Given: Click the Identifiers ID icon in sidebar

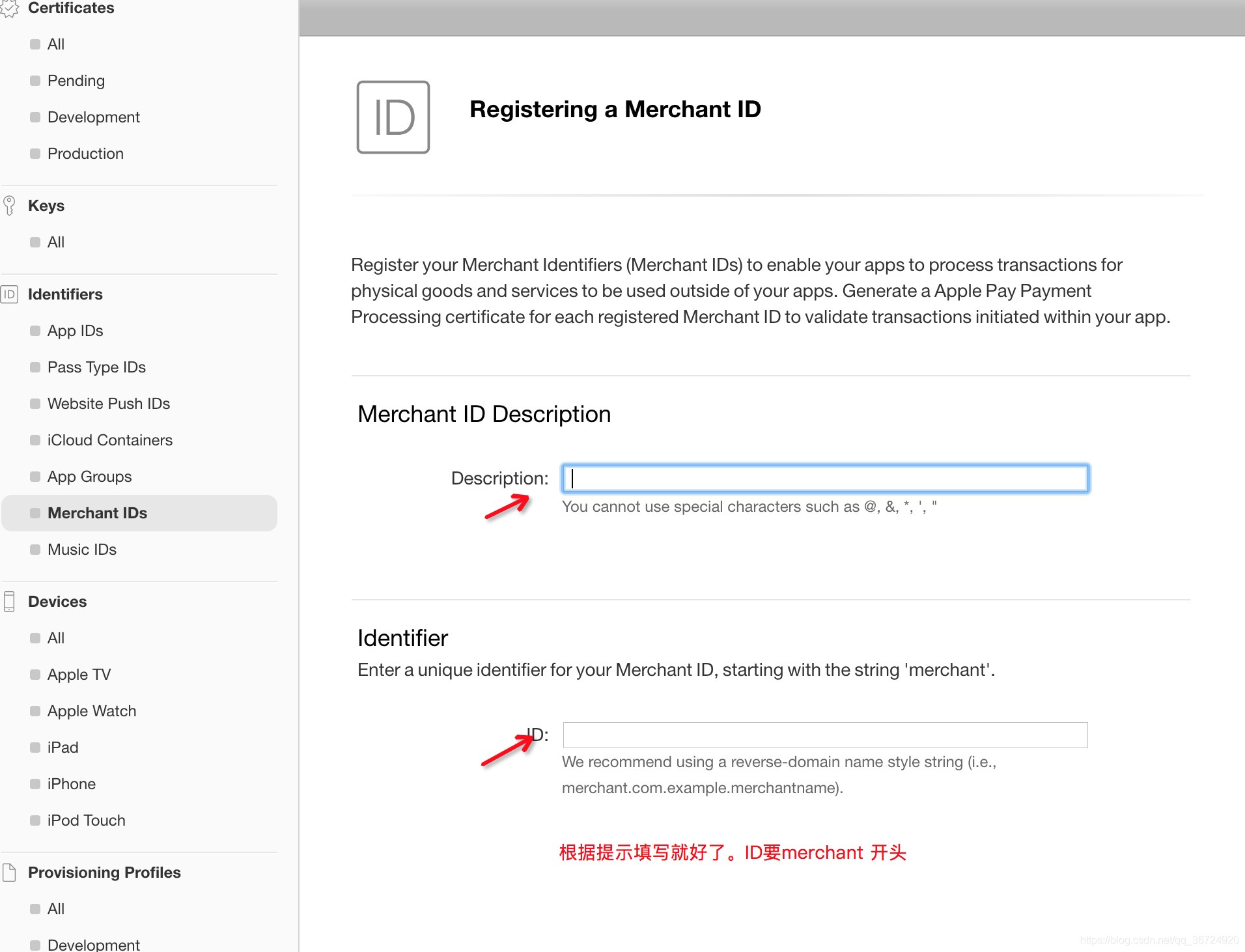Looking at the screenshot, I should (x=9, y=294).
